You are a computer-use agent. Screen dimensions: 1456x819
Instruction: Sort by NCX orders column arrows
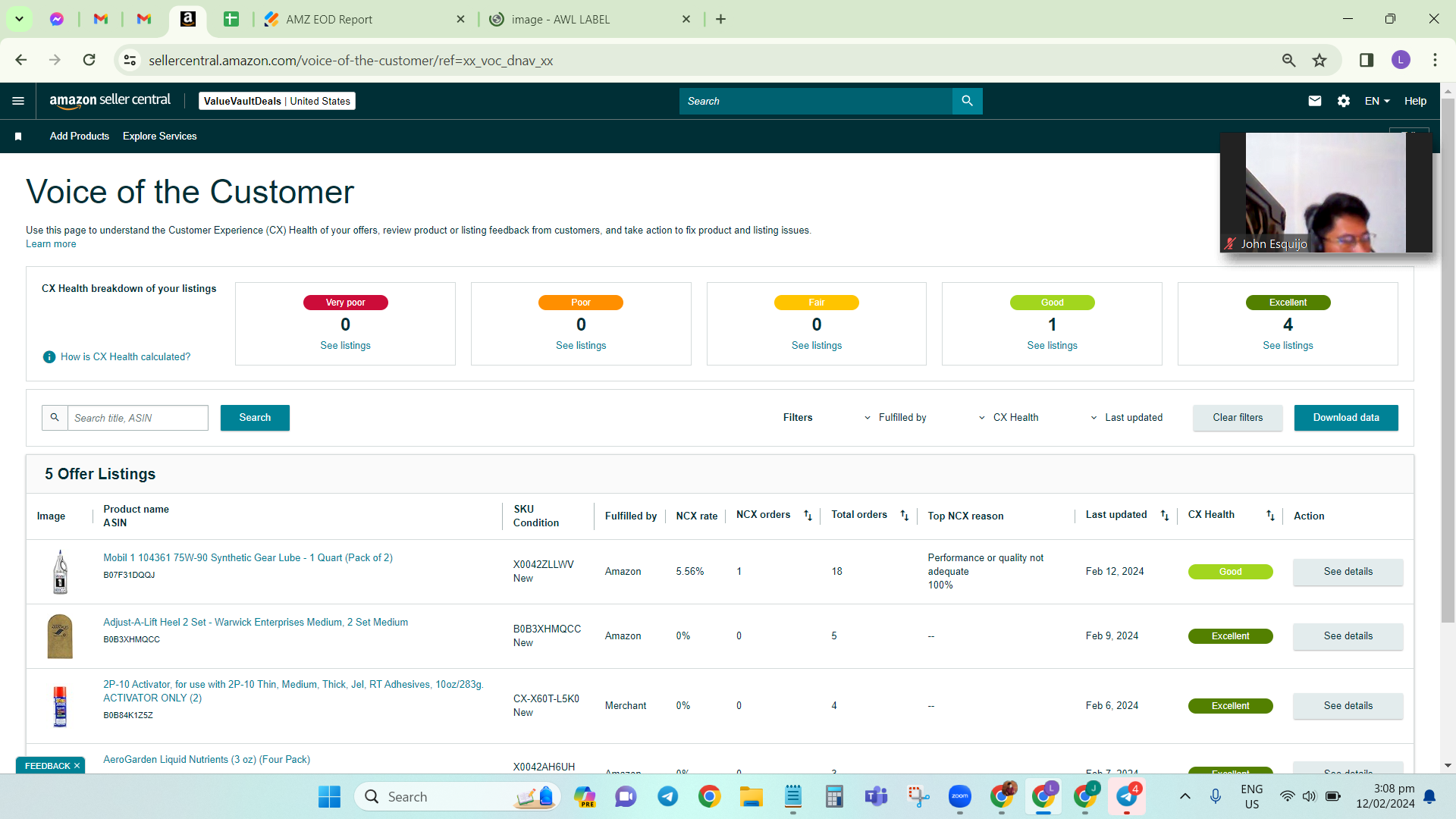point(808,516)
